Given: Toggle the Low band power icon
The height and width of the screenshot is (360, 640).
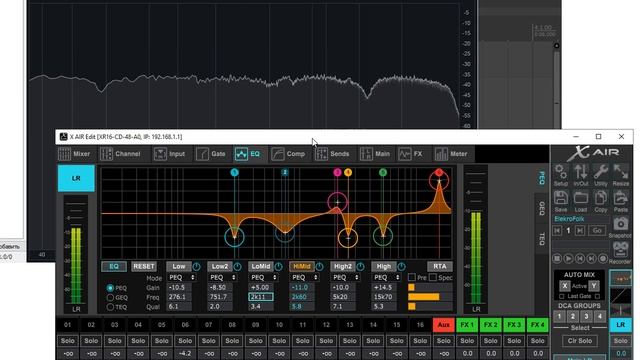Looking at the screenshot, I should (196, 267).
